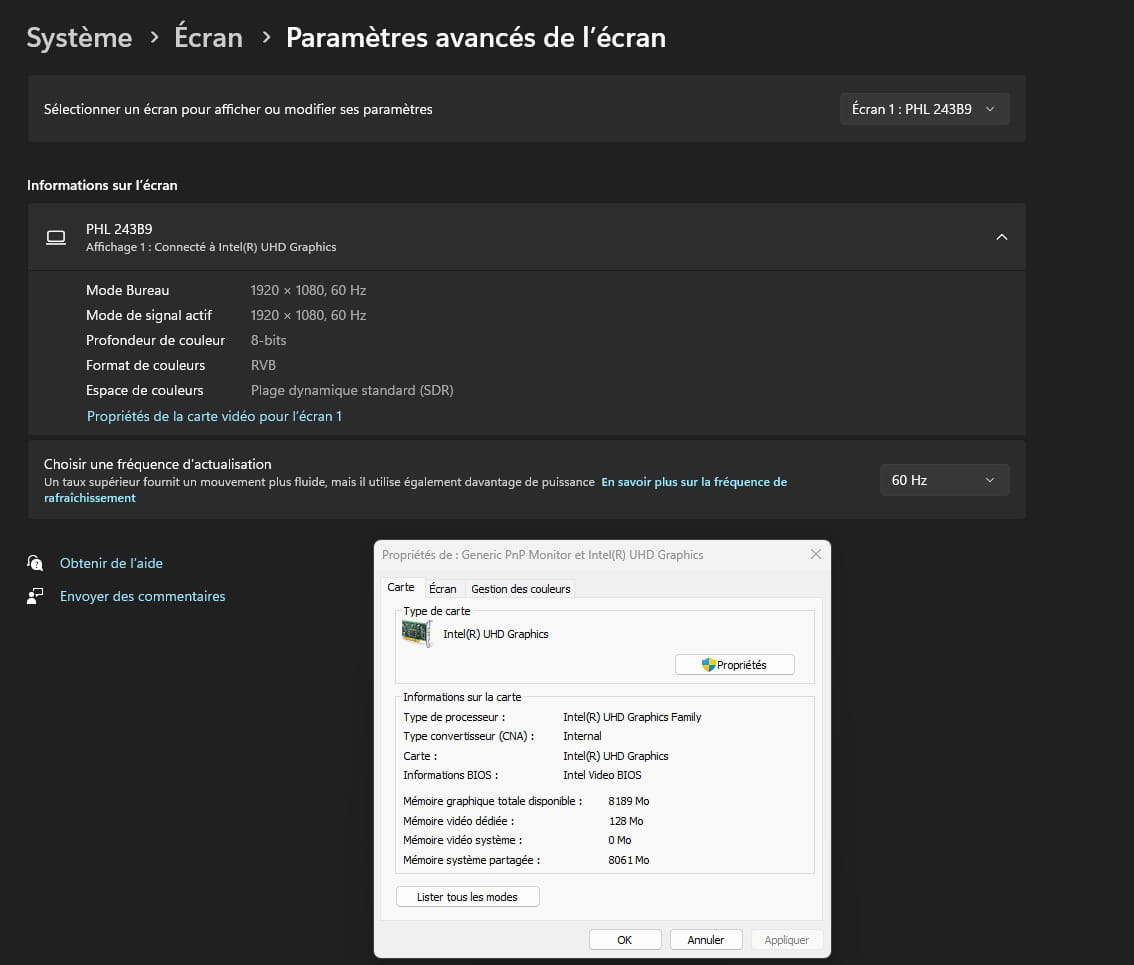Click Mode Bureau value 1920 × 1080, 60 Hz

pyautogui.click(x=308, y=290)
